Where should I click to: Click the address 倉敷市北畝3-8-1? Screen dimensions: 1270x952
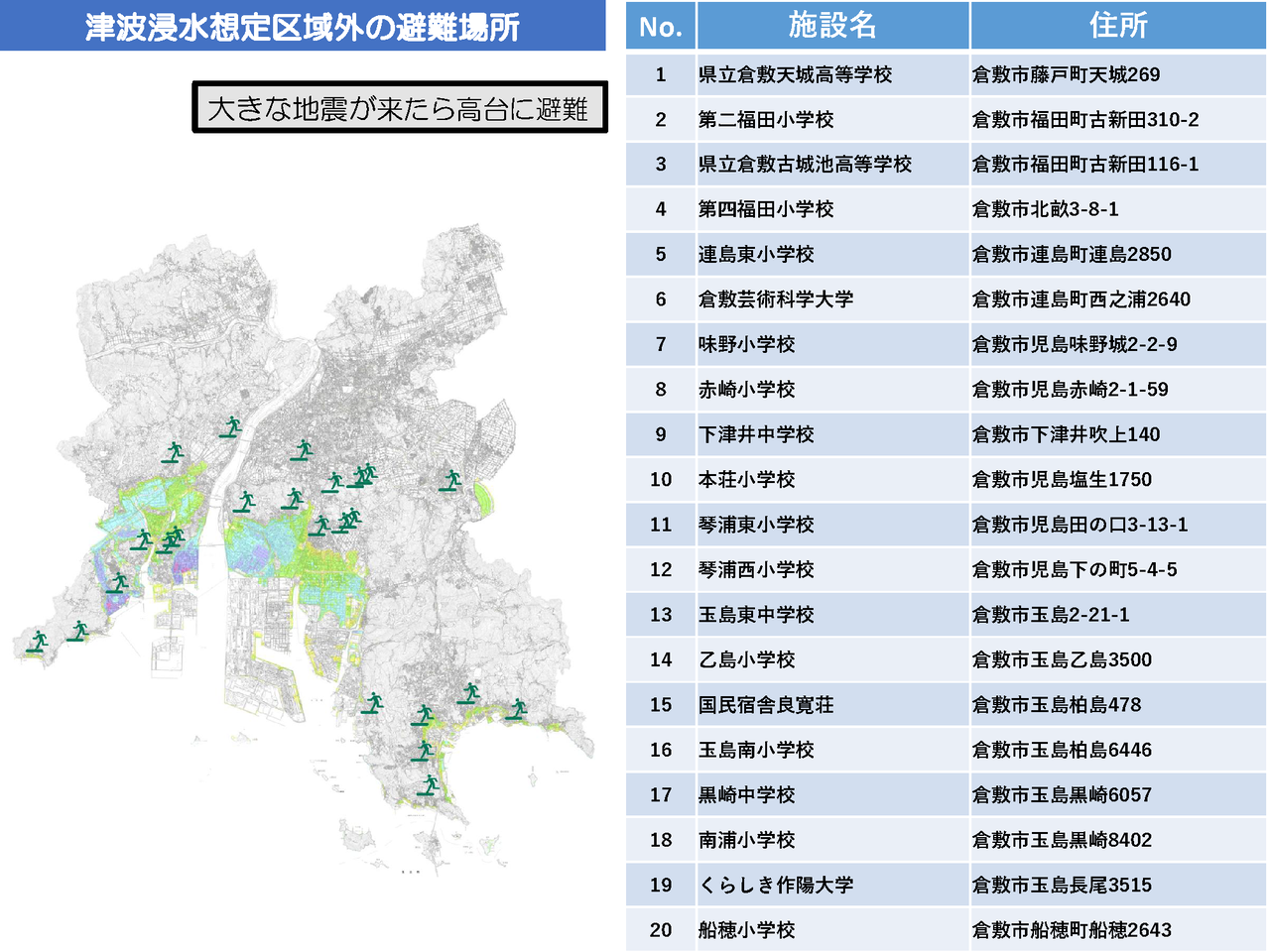coord(1046,209)
